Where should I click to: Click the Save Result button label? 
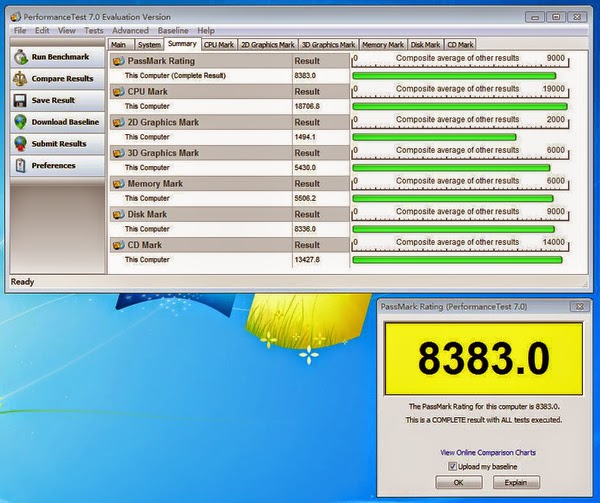53,100
